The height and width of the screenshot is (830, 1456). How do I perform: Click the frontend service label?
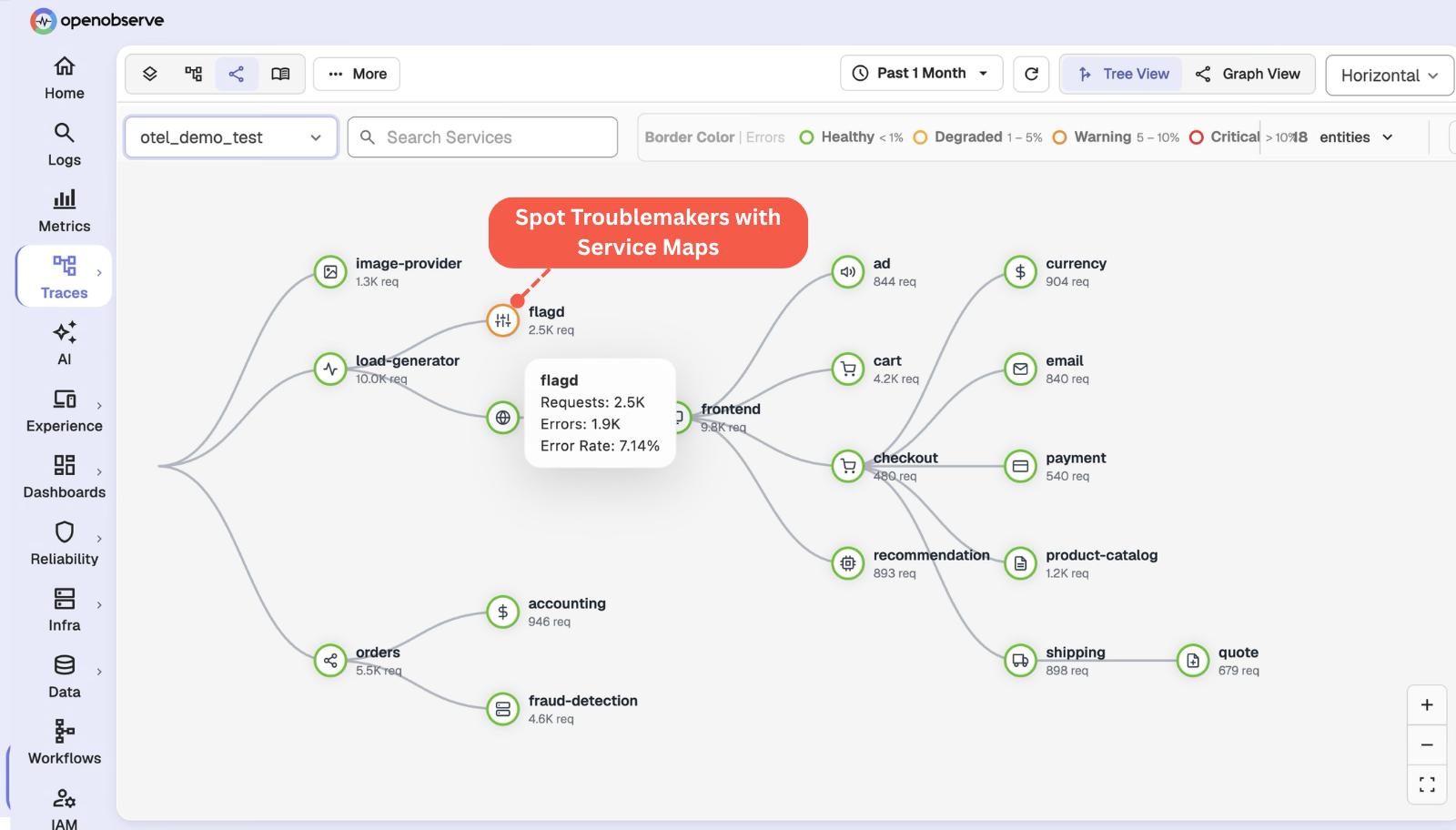tap(731, 410)
